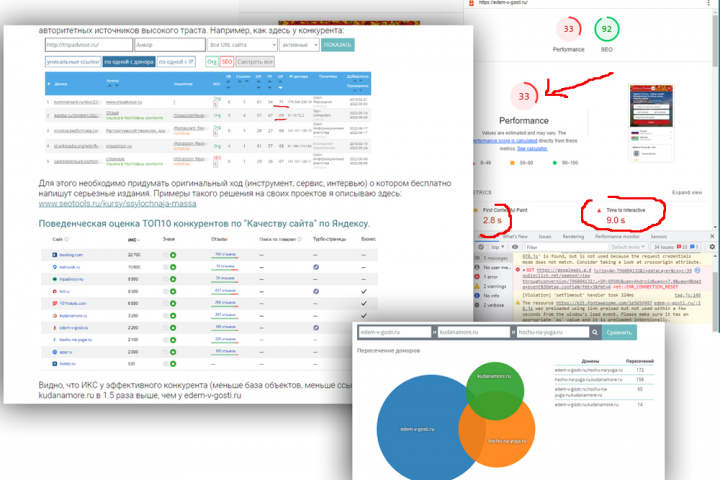The height and width of the screenshot is (480, 720).
Task: Click the booking.com favicon in site list
Action: point(55,255)
